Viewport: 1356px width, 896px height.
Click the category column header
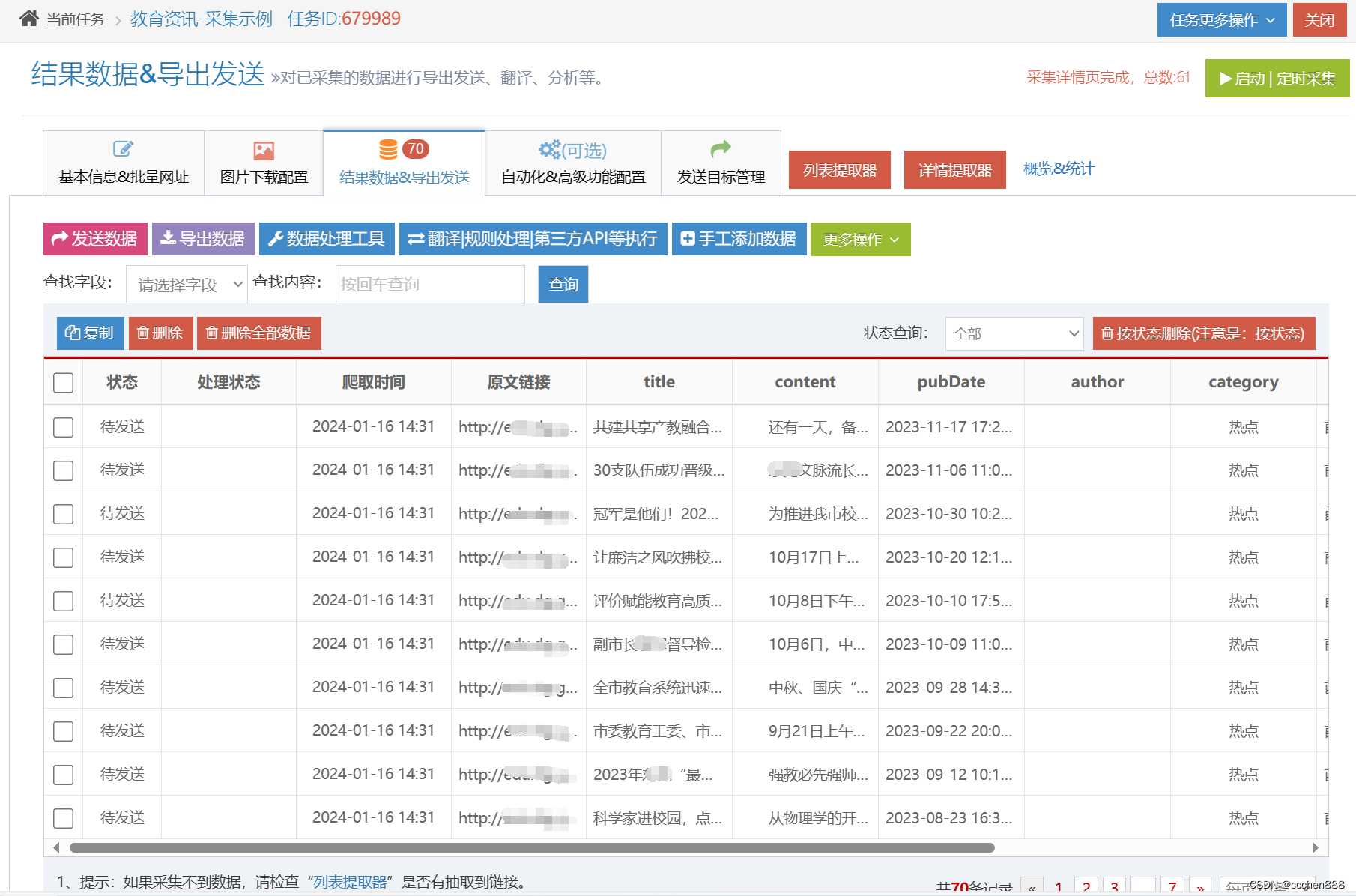[x=1244, y=382]
